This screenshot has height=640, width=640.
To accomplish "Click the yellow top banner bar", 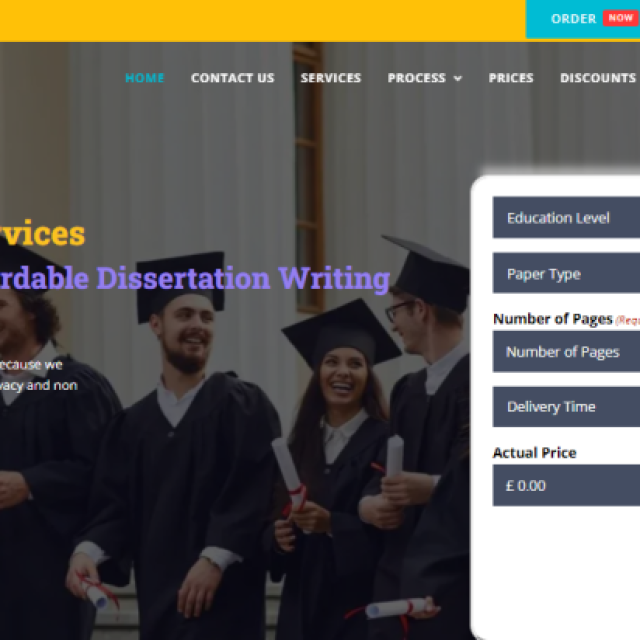I will (x=262, y=20).
